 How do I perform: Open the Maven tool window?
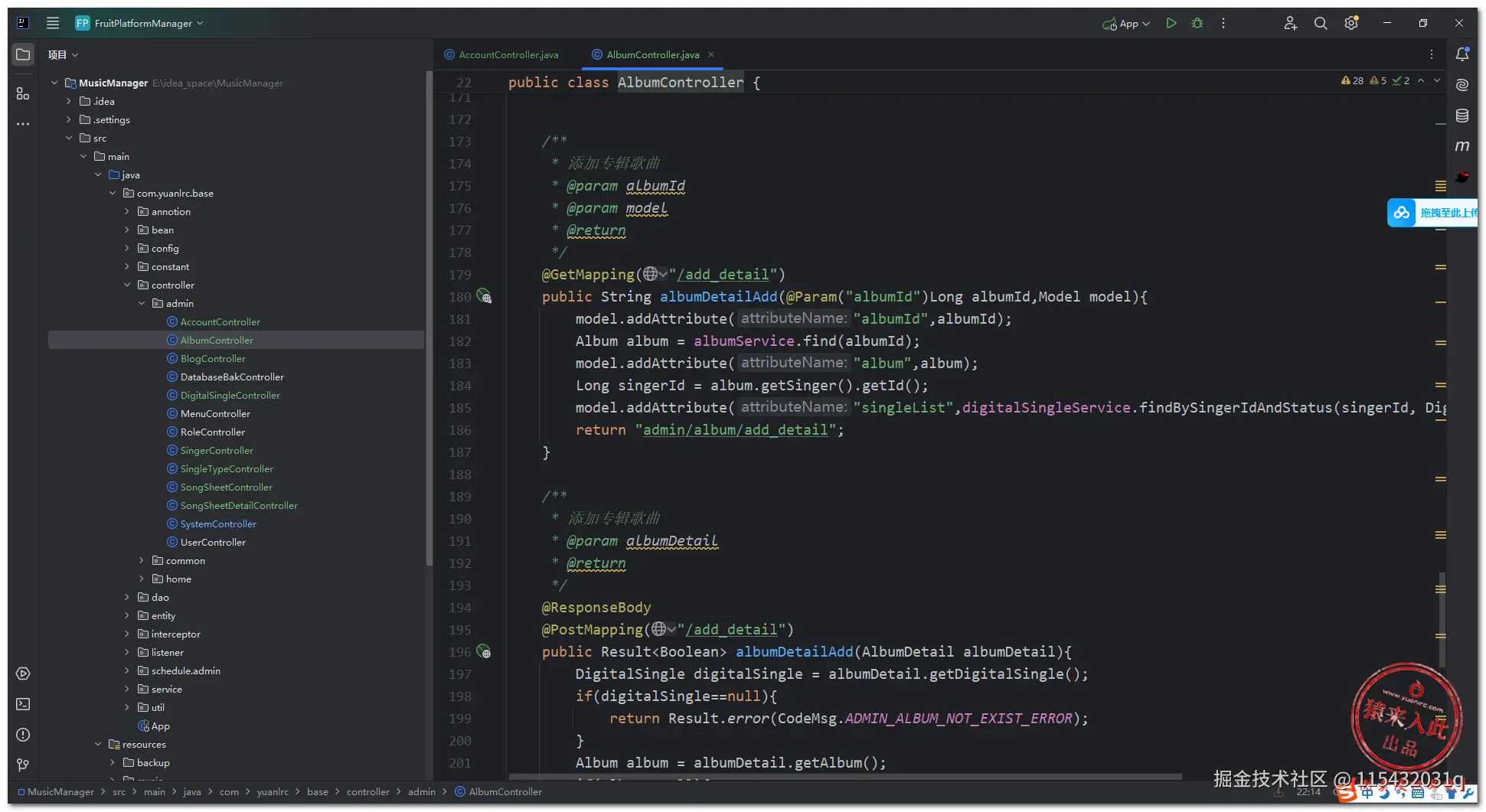(1462, 146)
